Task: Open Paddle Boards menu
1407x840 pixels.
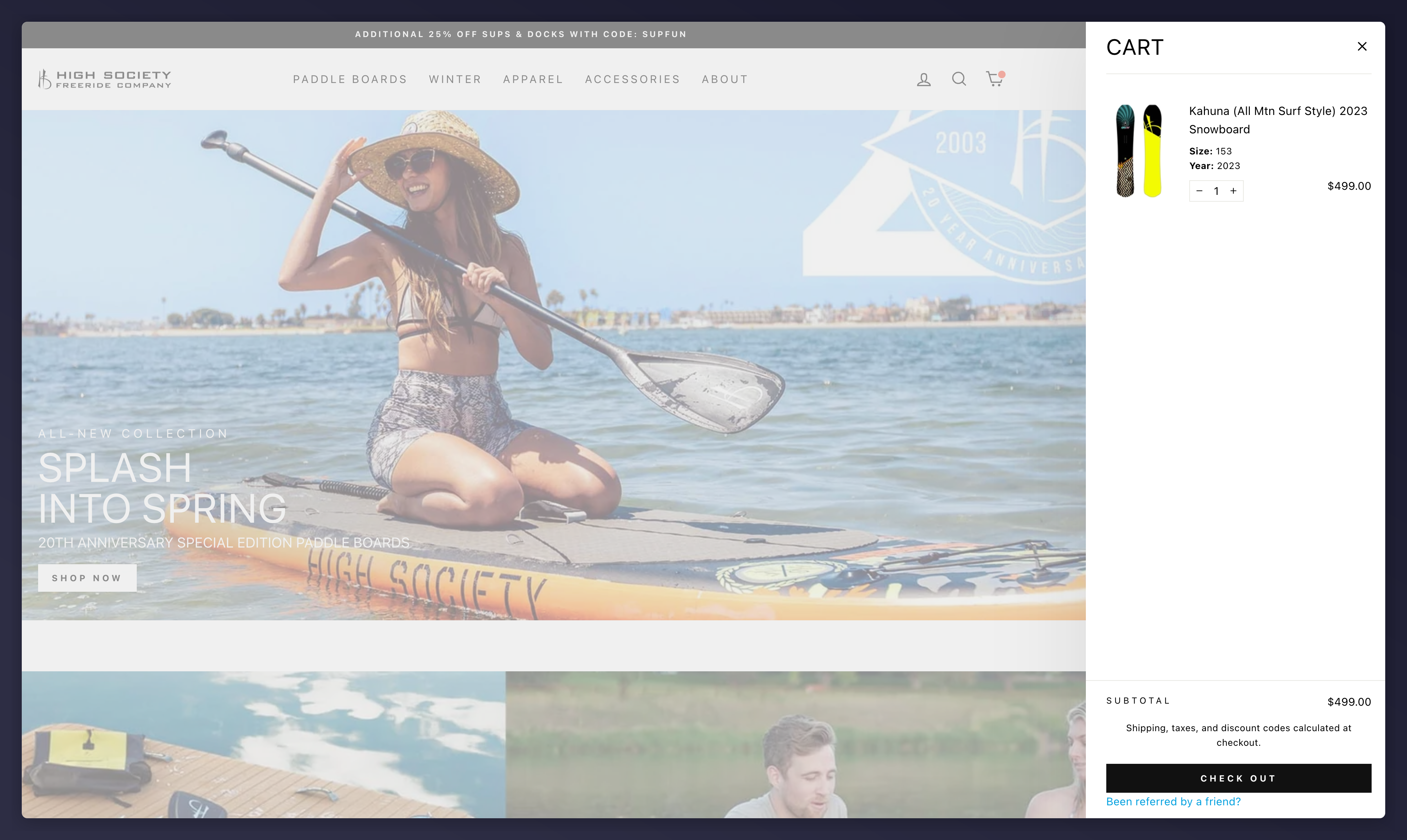Action: pos(350,79)
